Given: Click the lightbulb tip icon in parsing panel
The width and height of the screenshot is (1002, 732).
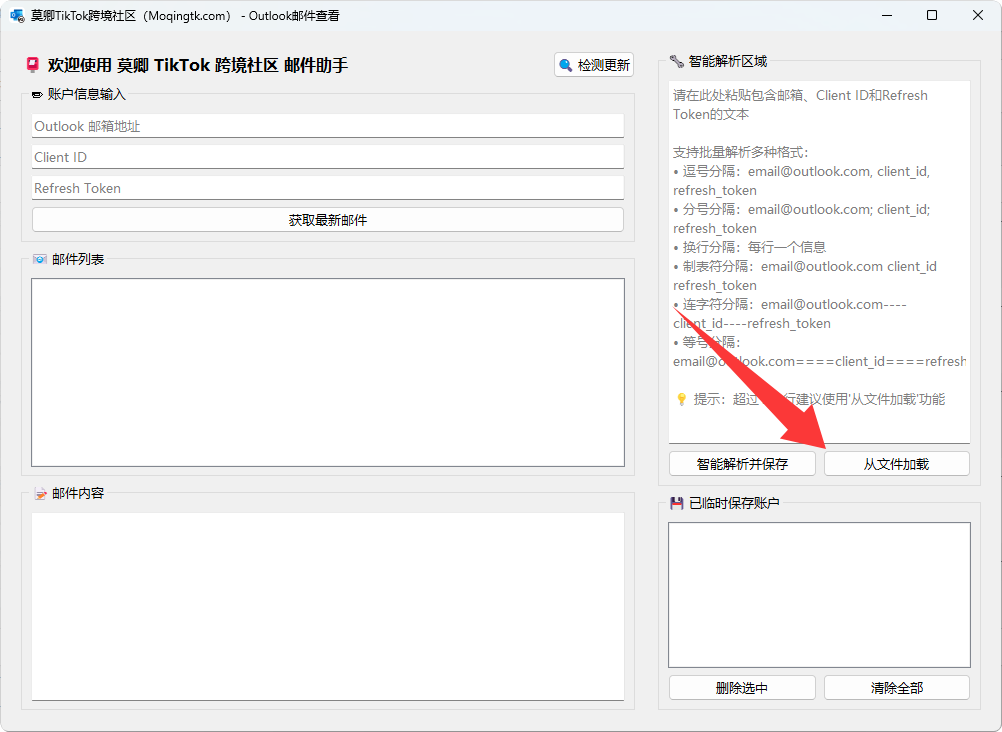Looking at the screenshot, I should coord(679,400).
